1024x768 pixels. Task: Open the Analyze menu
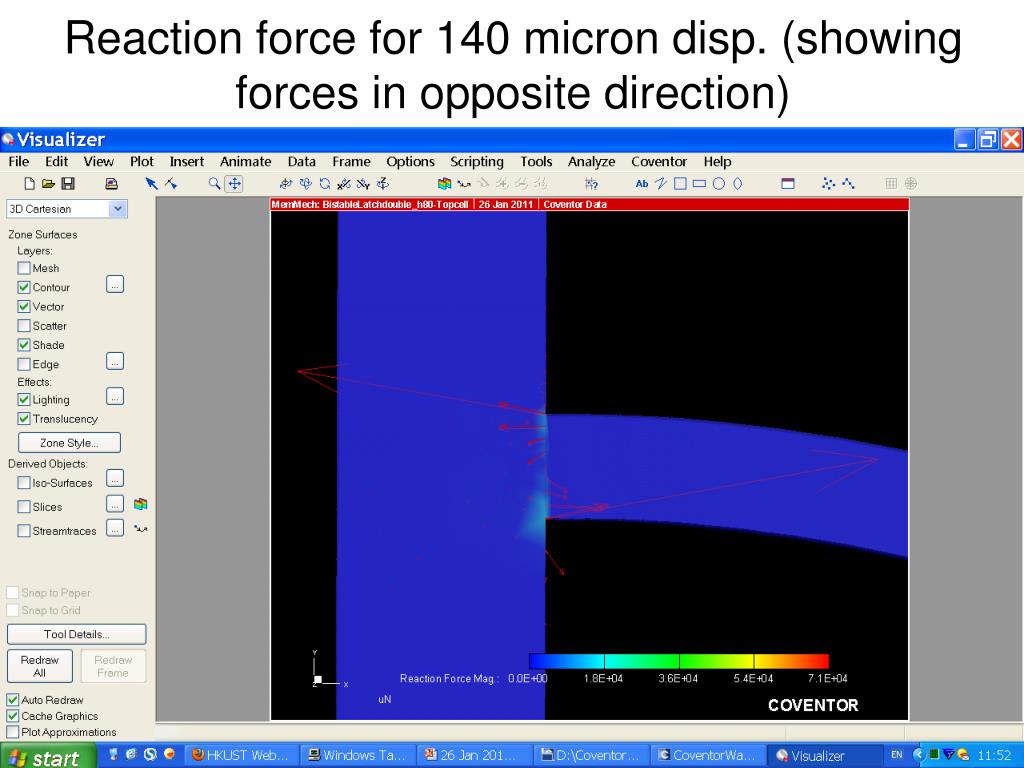pyautogui.click(x=592, y=161)
